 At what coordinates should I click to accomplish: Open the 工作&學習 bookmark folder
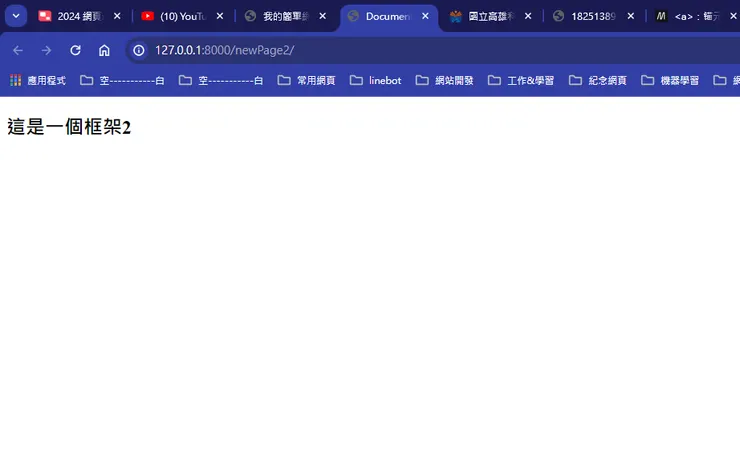[x=521, y=80]
